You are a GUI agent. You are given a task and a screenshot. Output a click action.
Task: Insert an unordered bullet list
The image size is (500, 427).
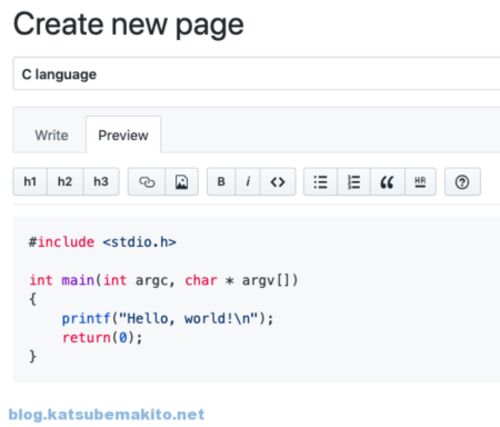(320, 182)
